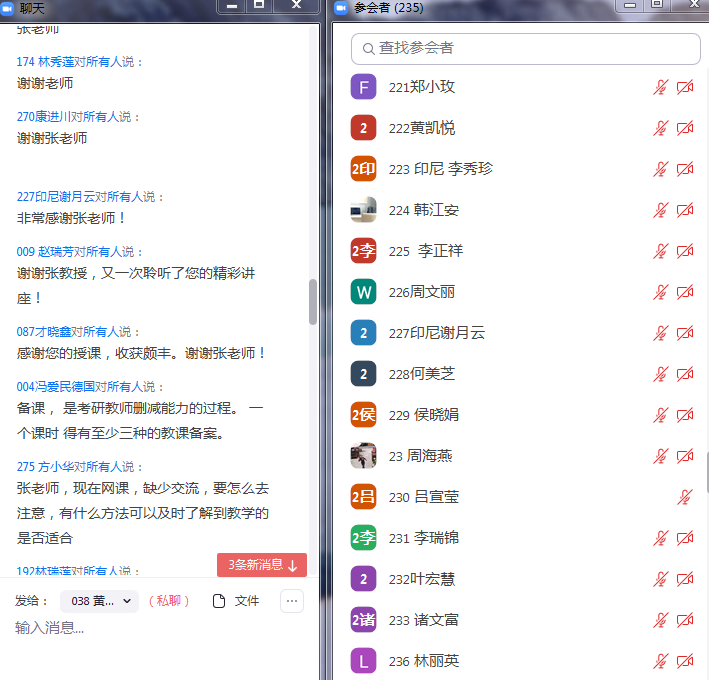The image size is (709, 680).
Task: Toggle video for 228何美芝
Action: tap(685, 374)
